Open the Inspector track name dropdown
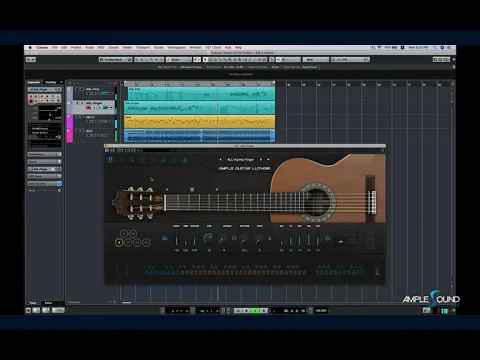The height and width of the screenshot is (360, 480). click(x=44, y=90)
